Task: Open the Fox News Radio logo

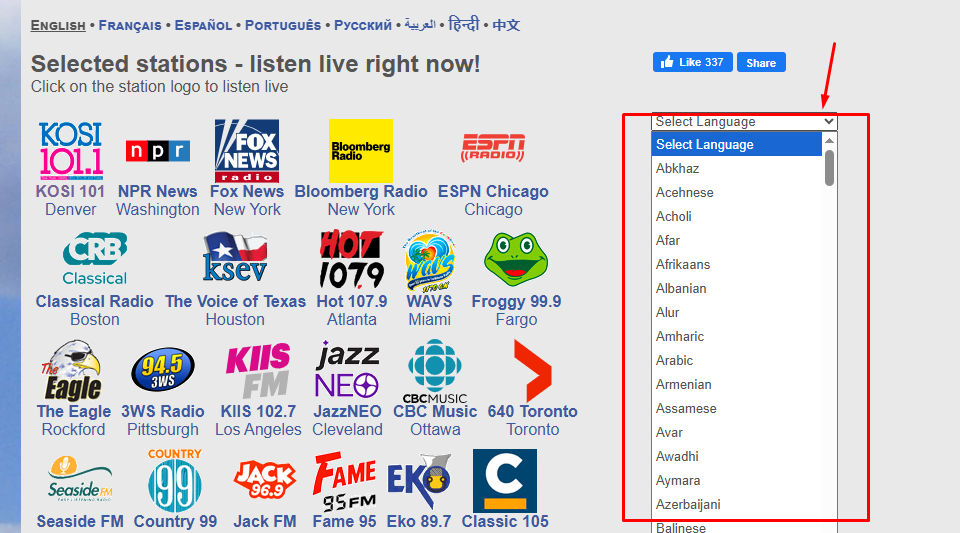Action: [x=247, y=151]
